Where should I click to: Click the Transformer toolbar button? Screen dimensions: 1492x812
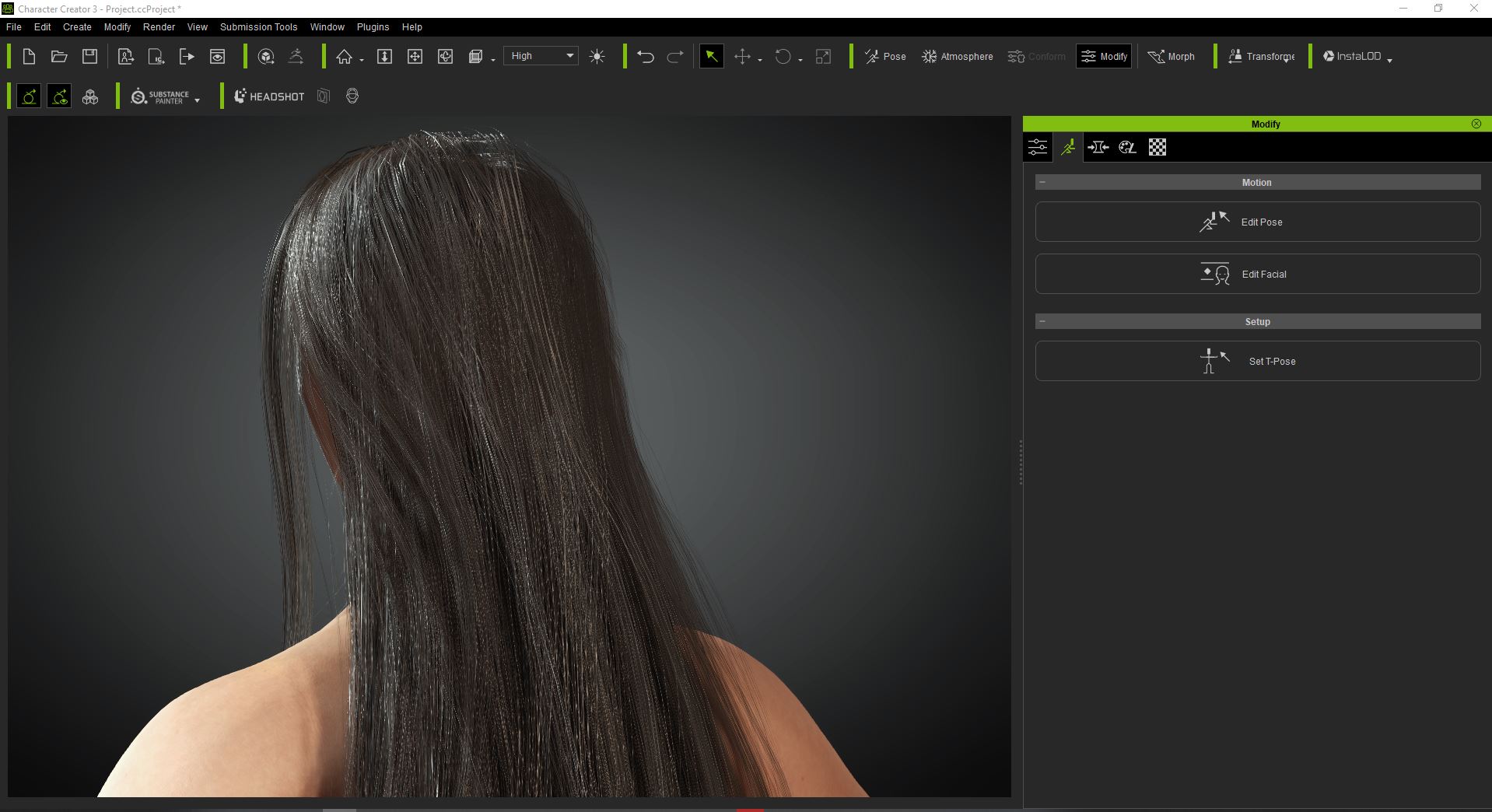(x=1261, y=56)
